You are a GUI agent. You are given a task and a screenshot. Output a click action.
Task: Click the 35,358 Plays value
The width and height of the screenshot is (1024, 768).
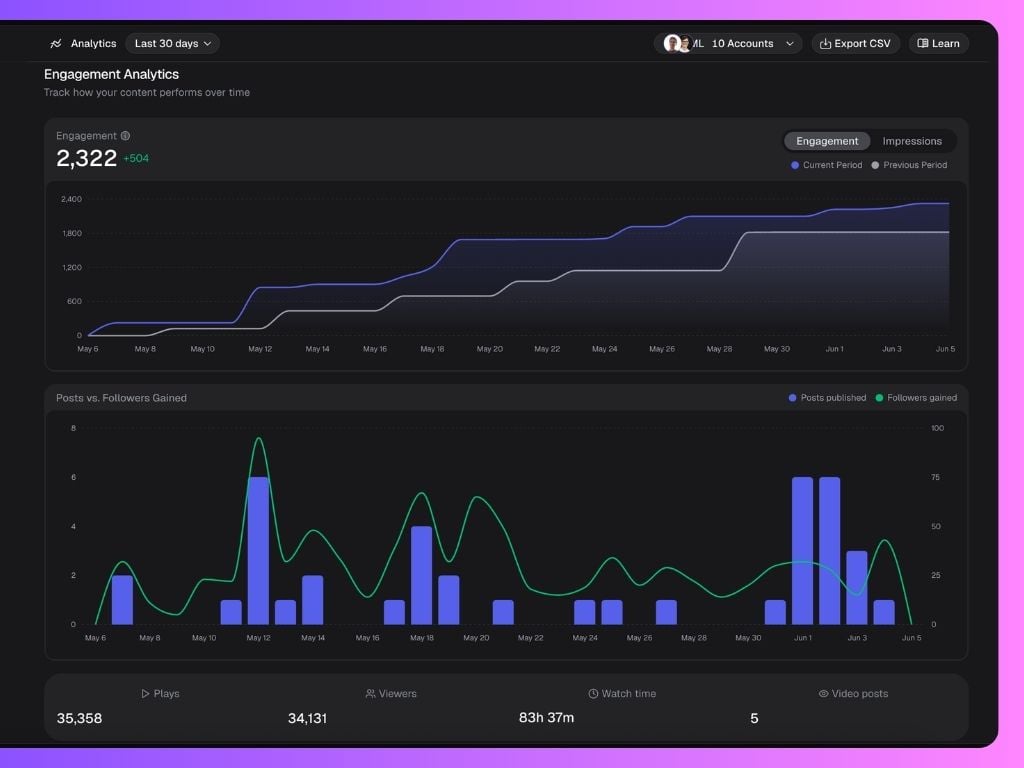[79, 718]
